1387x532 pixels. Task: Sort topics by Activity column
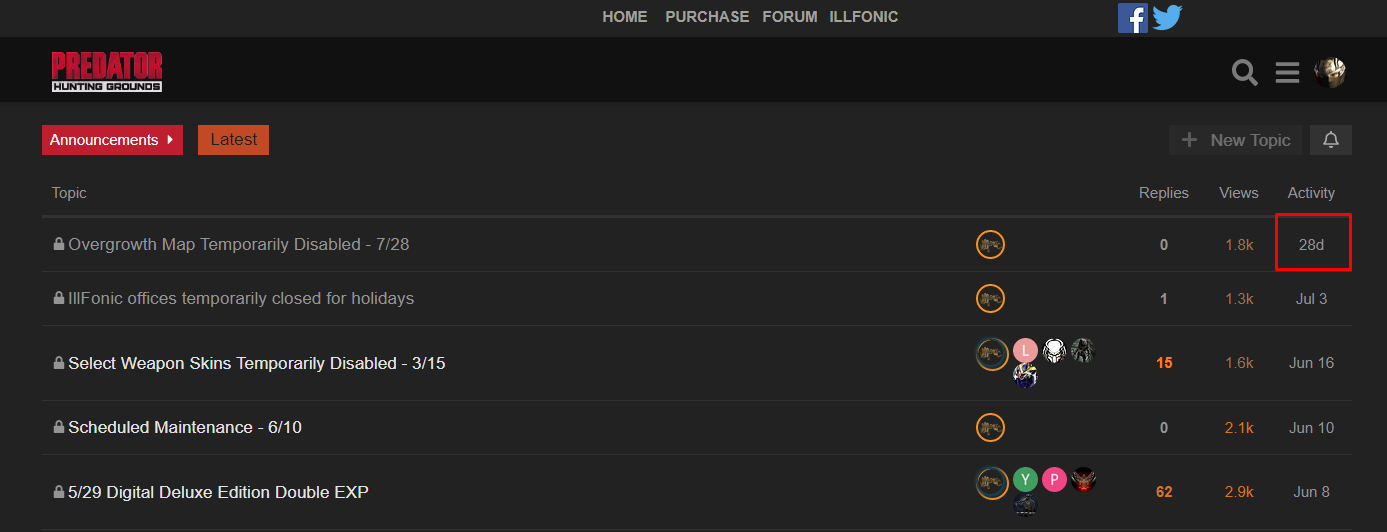[x=1311, y=193]
